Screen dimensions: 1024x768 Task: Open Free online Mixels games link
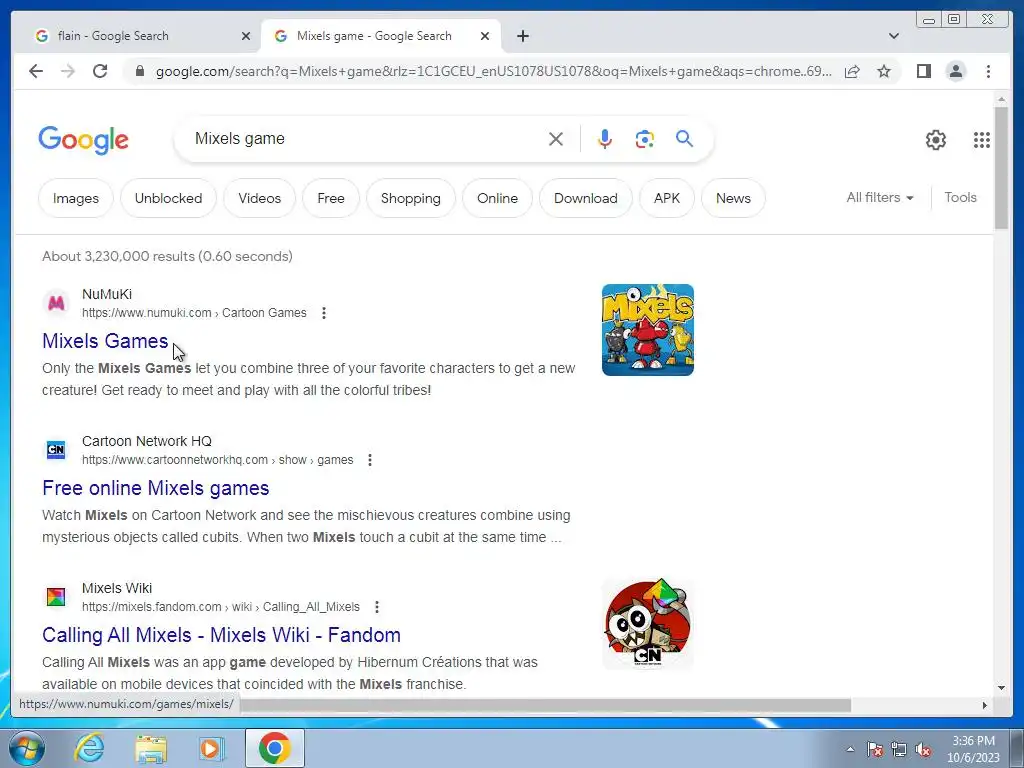point(155,488)
